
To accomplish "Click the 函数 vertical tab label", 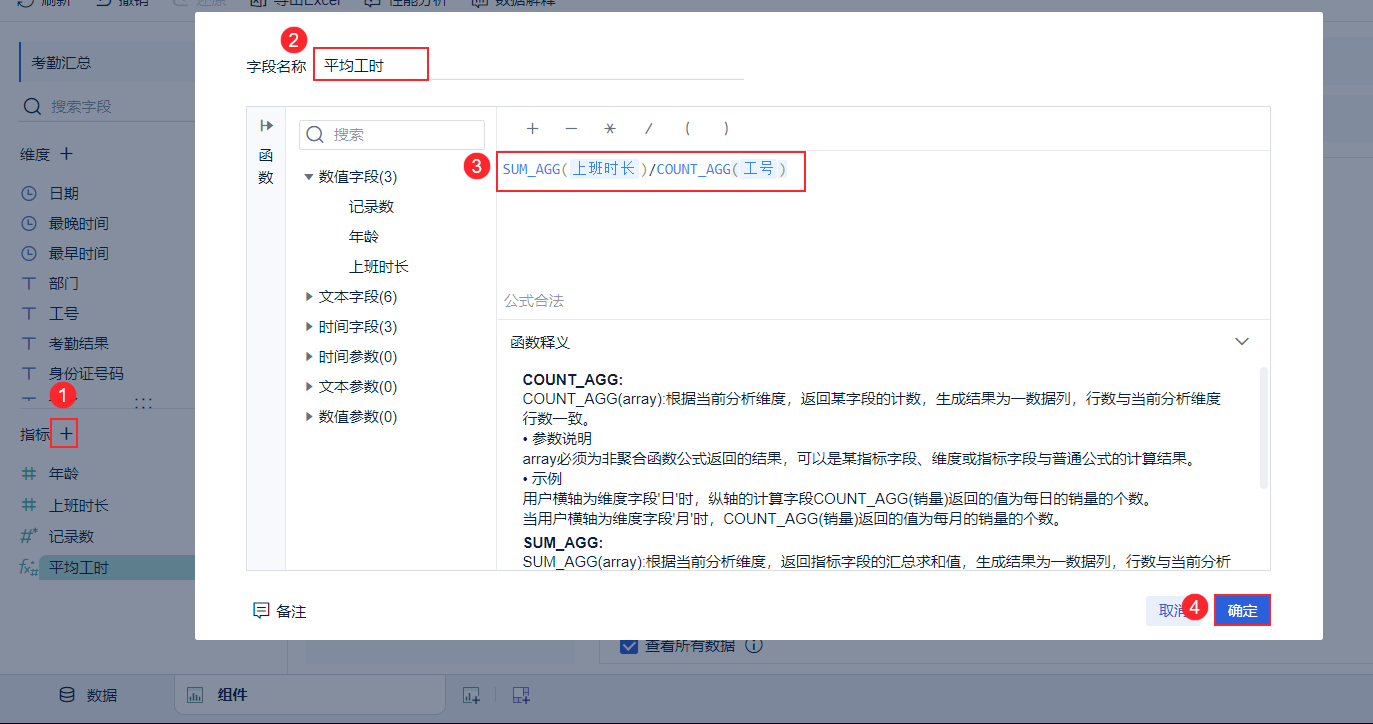I will [x=266, y=166].
